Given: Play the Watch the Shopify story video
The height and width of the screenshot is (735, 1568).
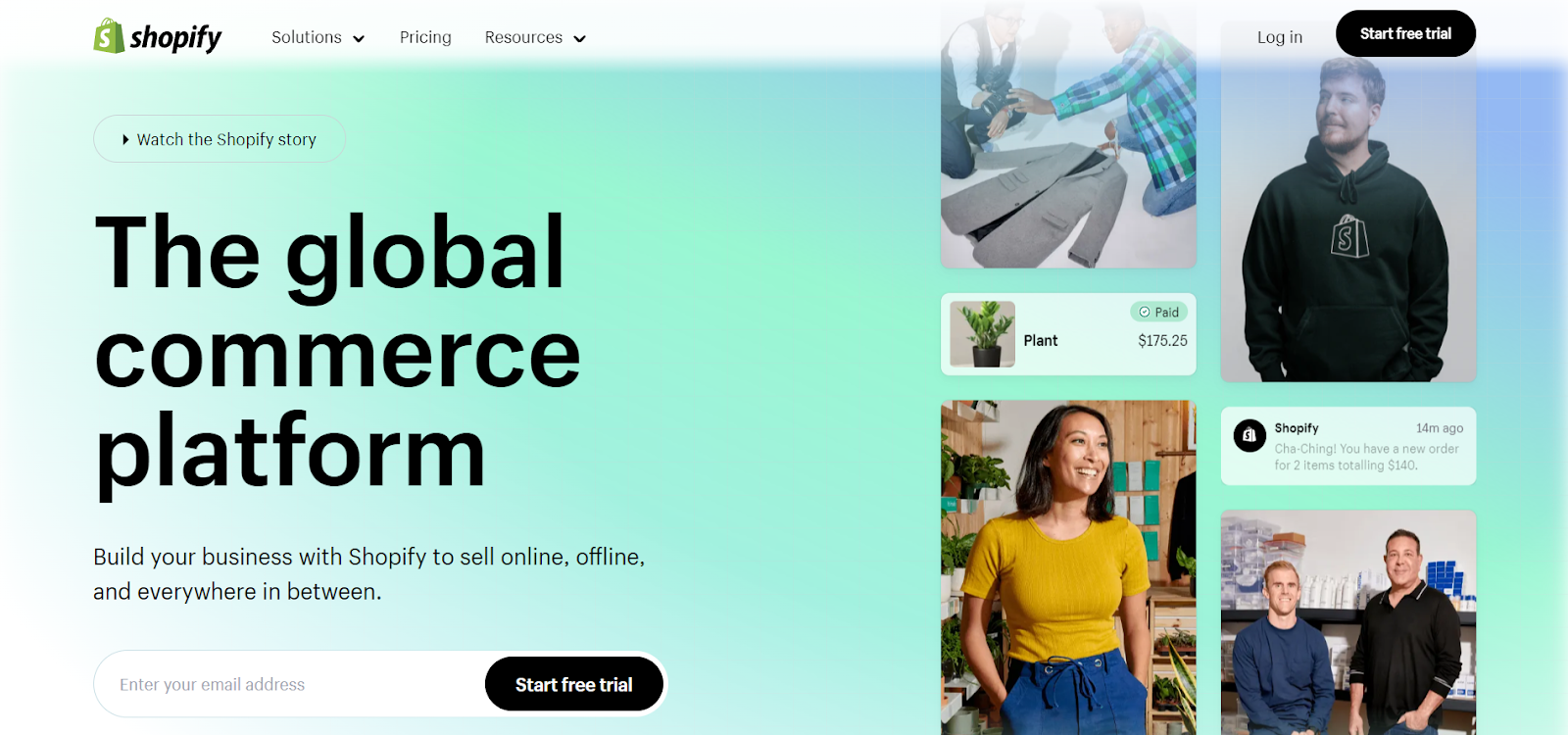Looking at the screenshot, I should pos(220,139).
